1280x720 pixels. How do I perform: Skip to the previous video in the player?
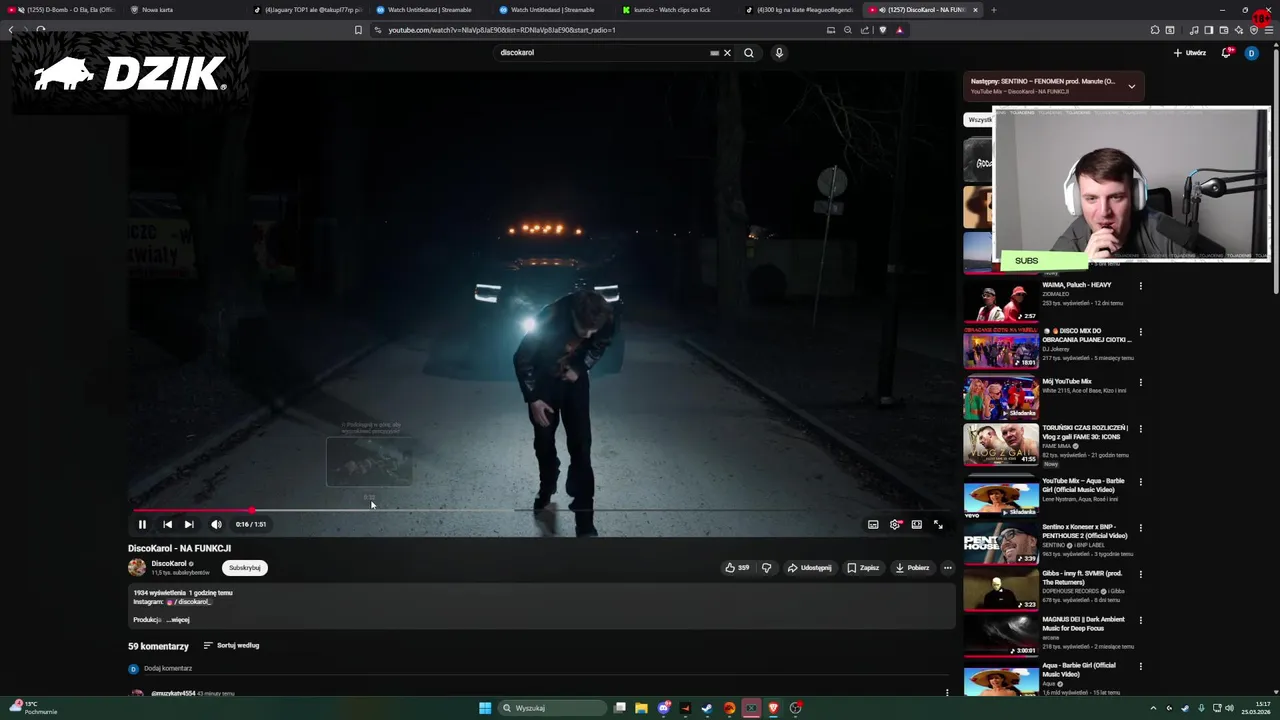(x=167, y=524)
